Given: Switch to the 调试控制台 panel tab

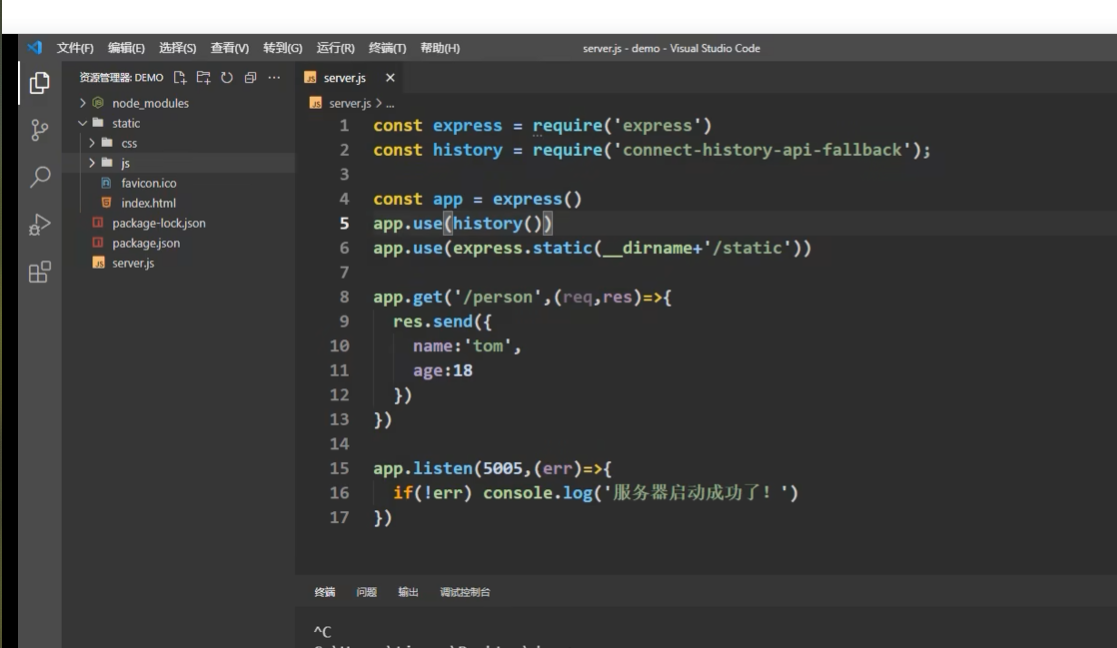Looking at the screenshot, I should (464, 592).
